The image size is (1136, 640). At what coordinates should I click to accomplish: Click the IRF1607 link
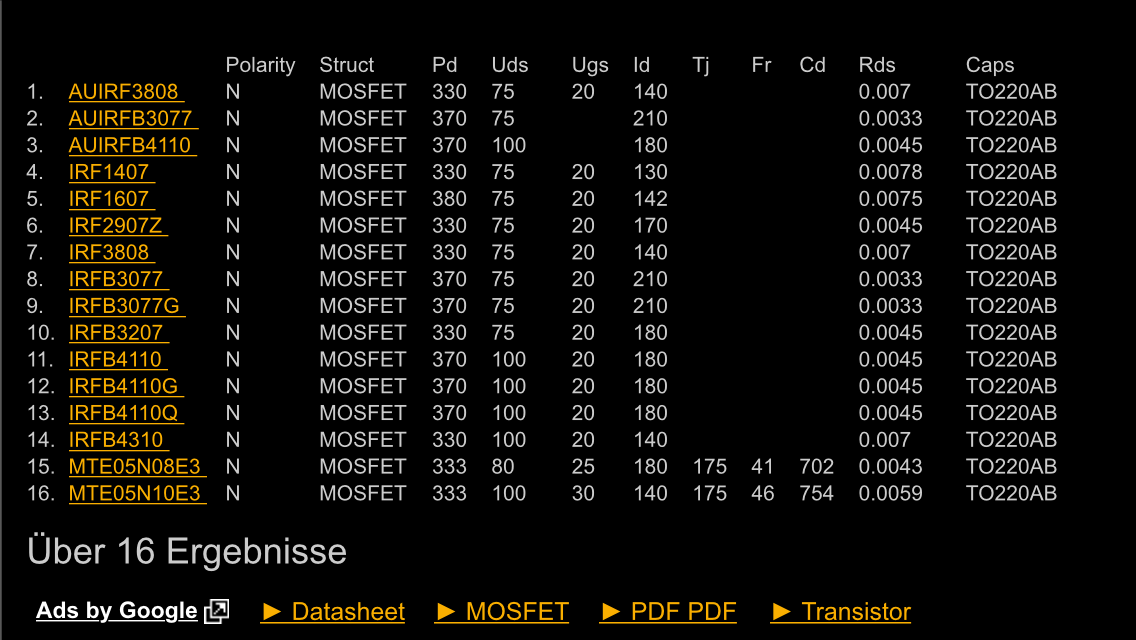click(x=109, y=199)
